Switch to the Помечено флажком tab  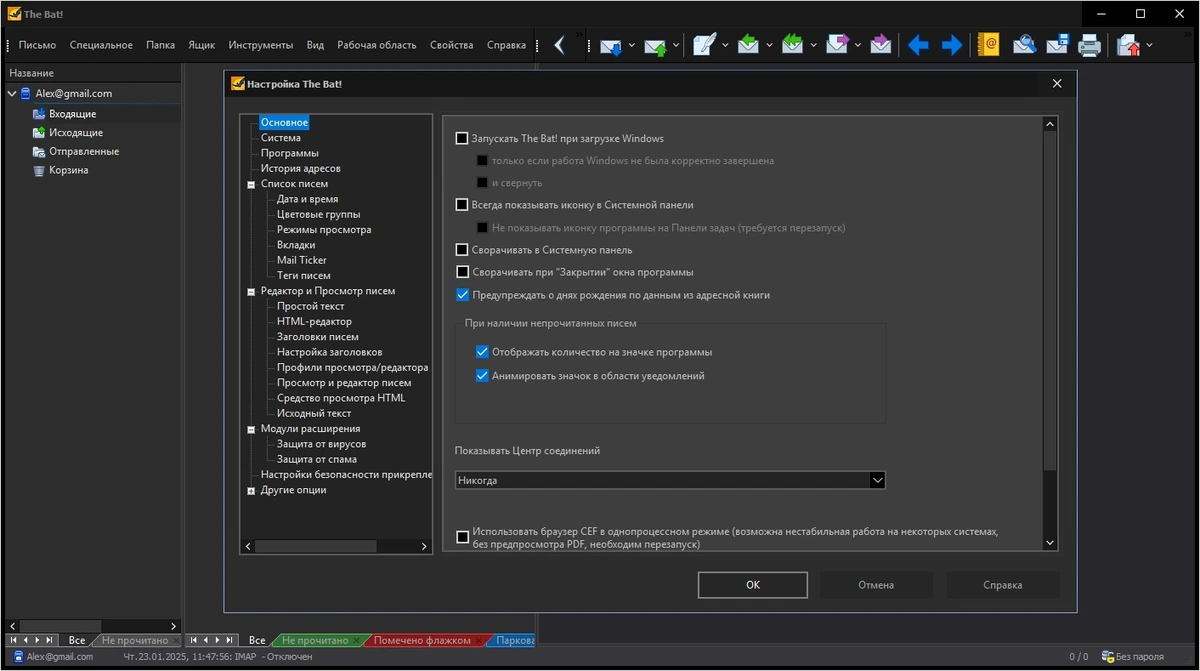click(x=424, y=640)
